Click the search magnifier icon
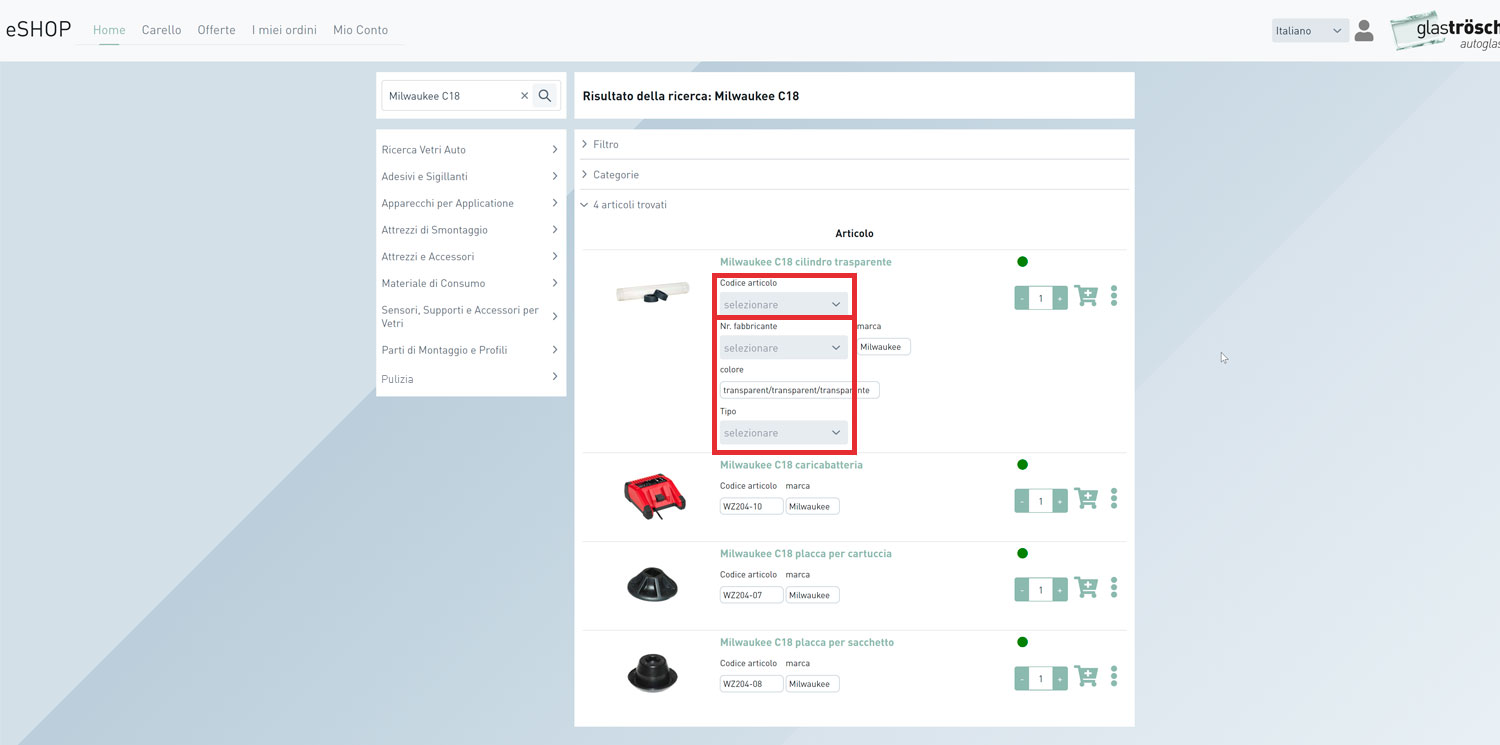 545,96
